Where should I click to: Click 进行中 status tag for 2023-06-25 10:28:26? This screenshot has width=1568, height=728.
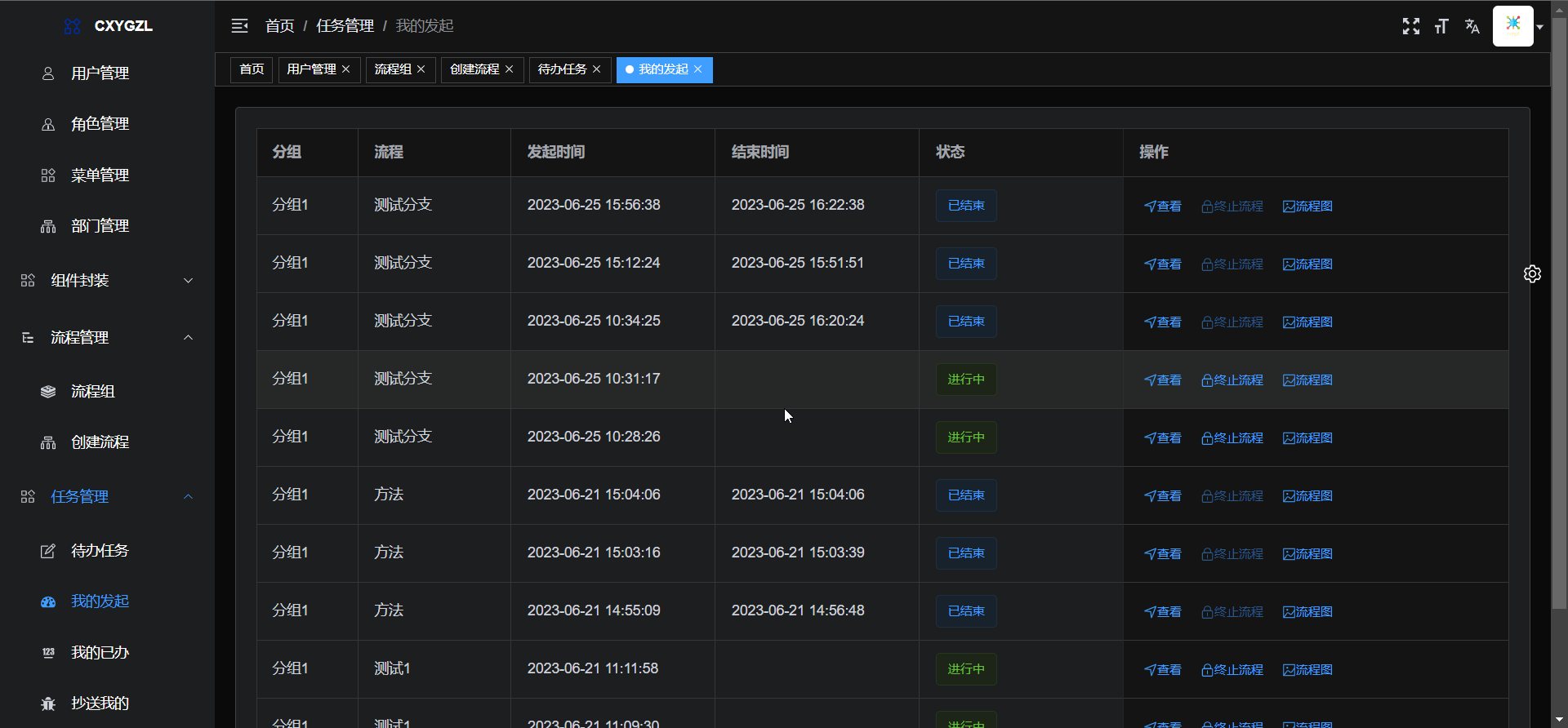(966, 437)
